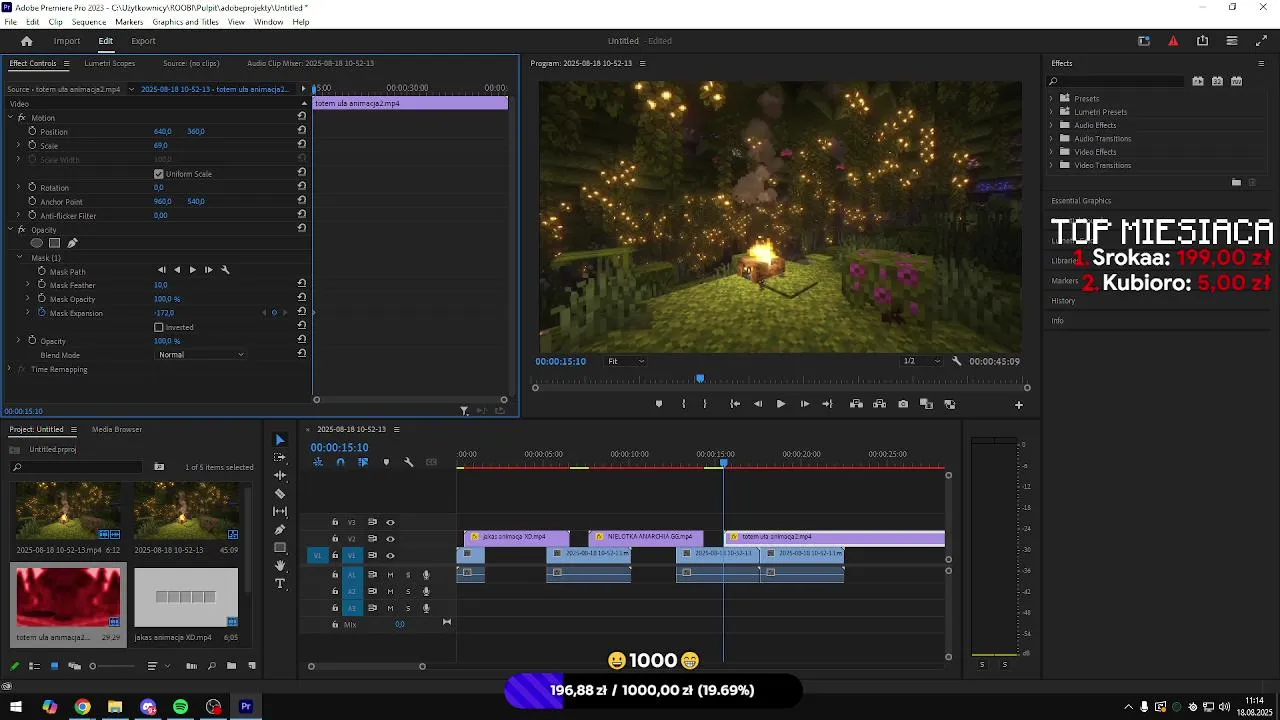
Task: Mute audio track A1
Action: (x=390, y=575)
